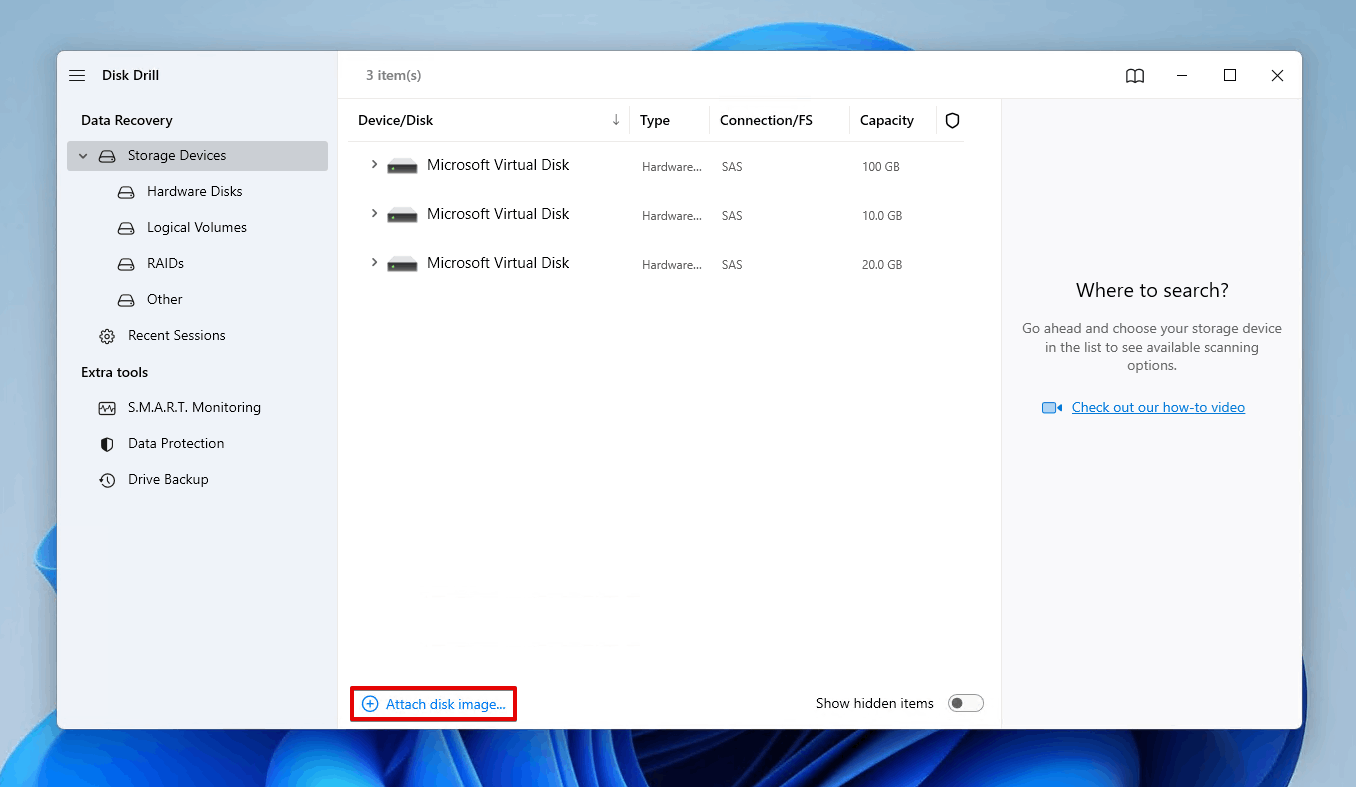Expand the 20.0 GB Microsoft Virtual Disk
This screenshot has width=1356, height=787.
tap(375, 263)
